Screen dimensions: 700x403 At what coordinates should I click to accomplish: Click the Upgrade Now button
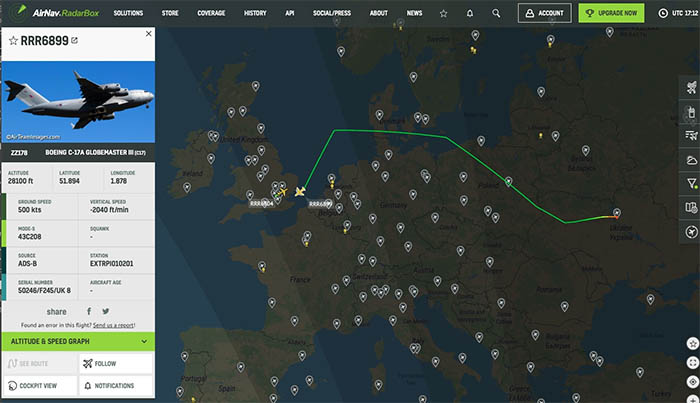tap(611, 13)
